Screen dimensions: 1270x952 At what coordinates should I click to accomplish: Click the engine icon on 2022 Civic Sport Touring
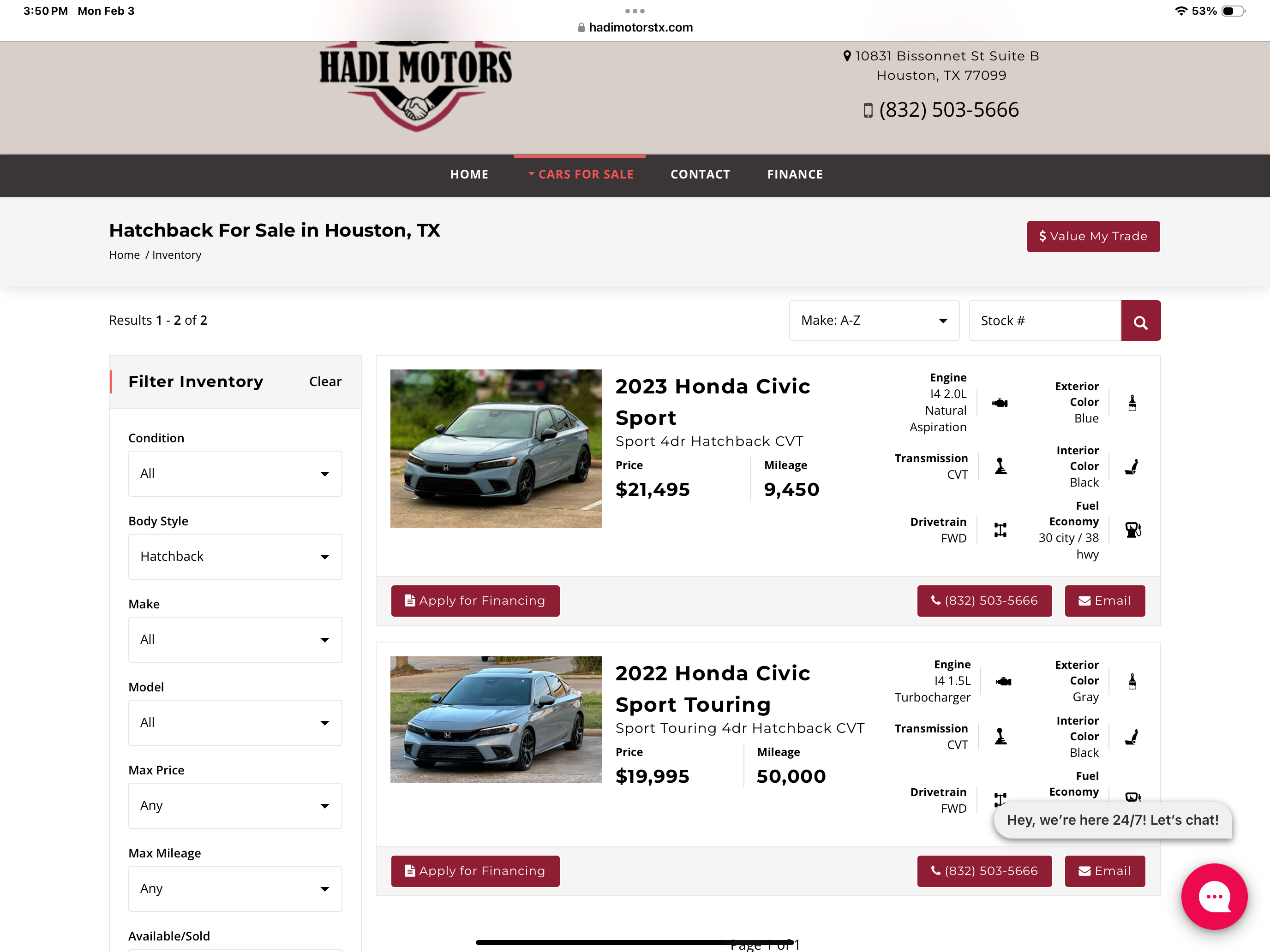tap(1004, 681)
